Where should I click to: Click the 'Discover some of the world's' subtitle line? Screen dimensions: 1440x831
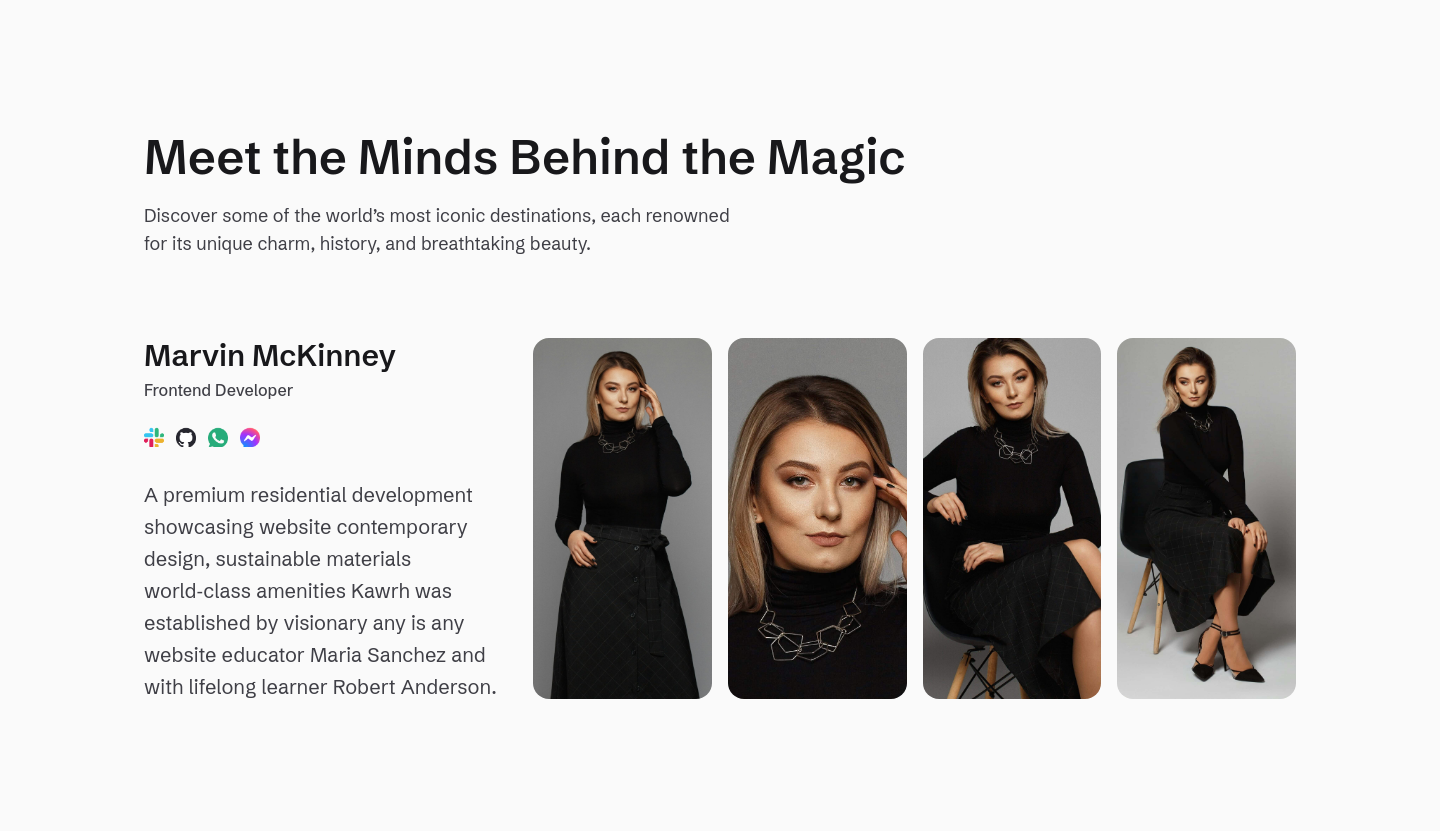[x=437, y=215]
